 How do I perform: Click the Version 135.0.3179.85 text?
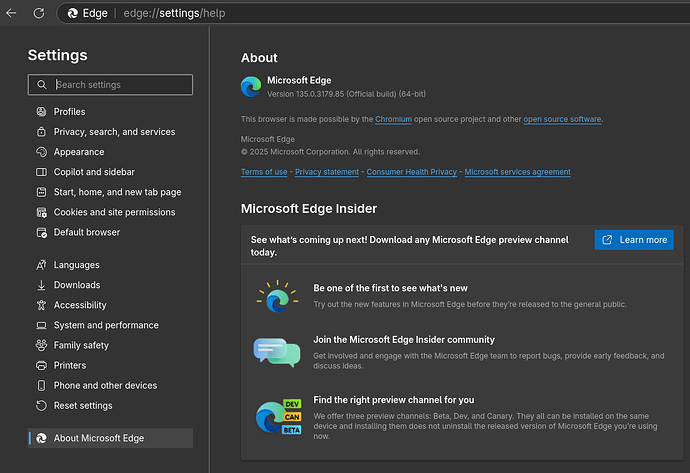[346, 94]
